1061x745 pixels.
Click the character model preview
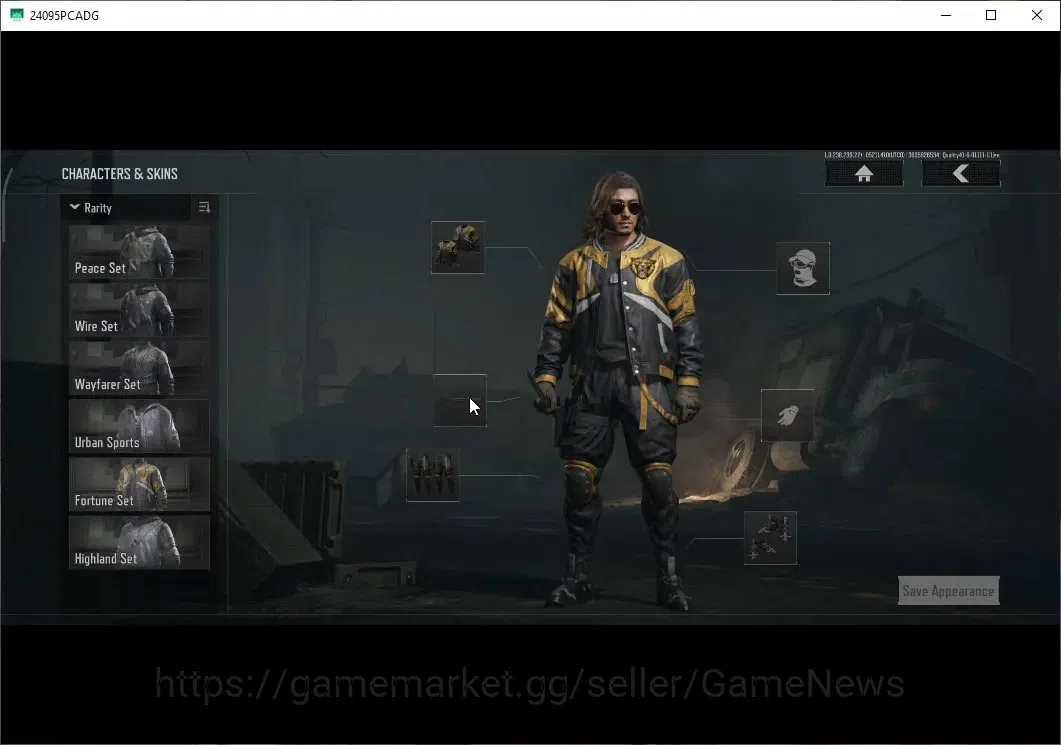point(620,391)
